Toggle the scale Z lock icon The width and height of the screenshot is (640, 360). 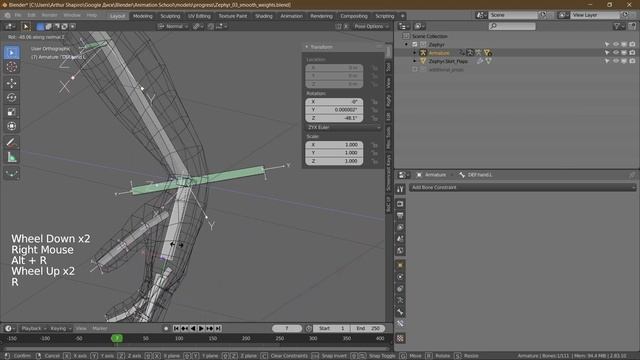tap(374, 161)
